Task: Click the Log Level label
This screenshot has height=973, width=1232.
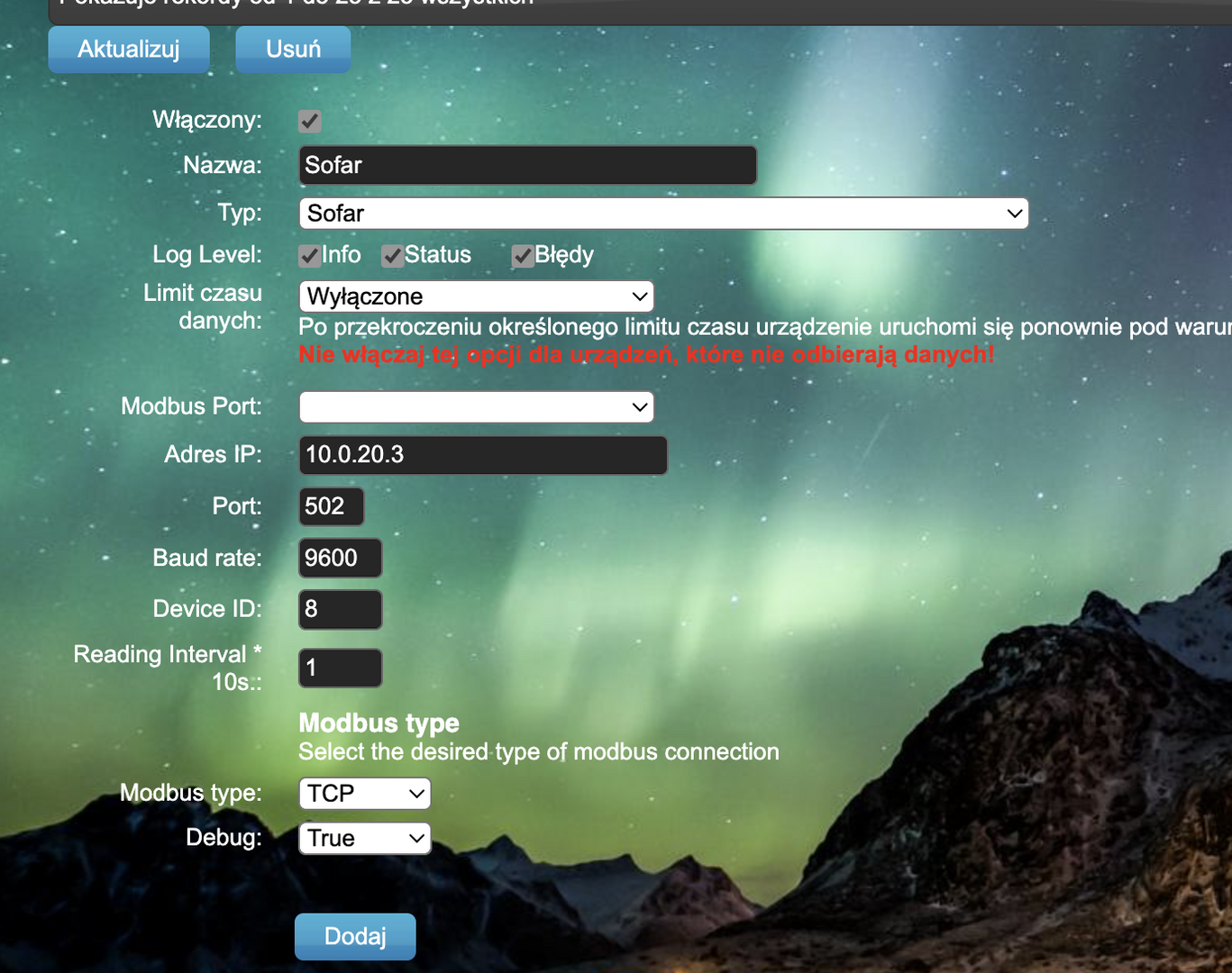Action: (x=207, y=254)
